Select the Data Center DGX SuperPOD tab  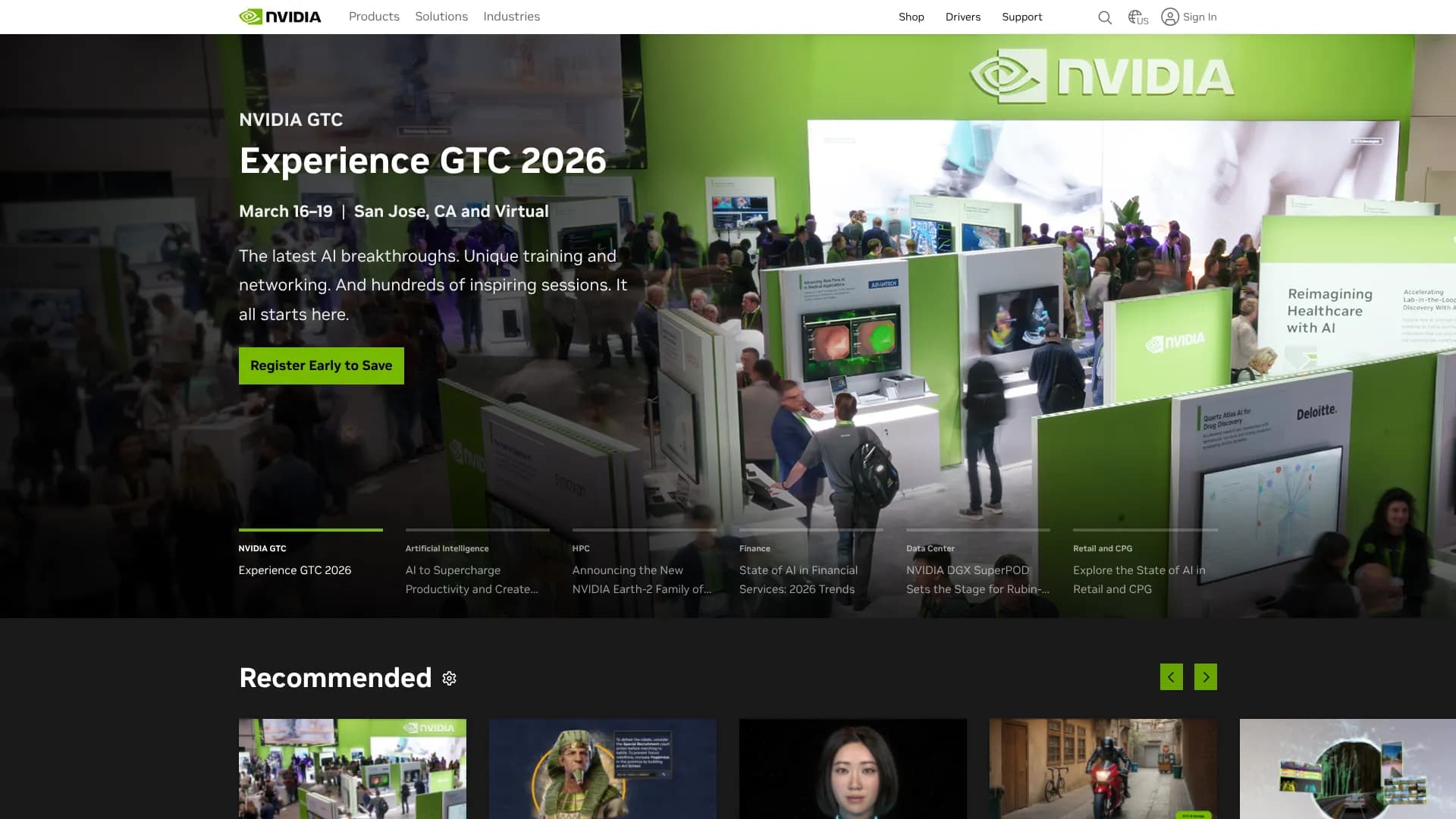pyautogui.click(x=978, y=561)
